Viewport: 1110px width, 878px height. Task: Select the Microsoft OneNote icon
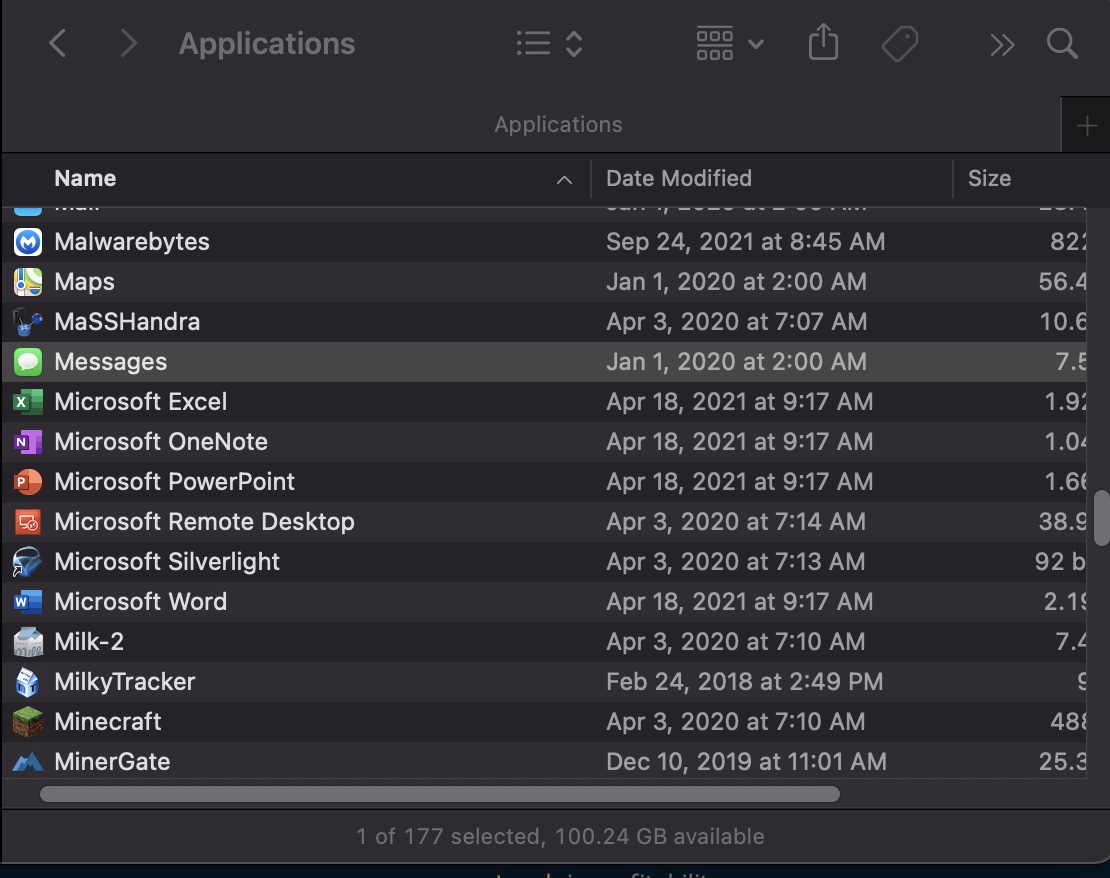coord(28,442)
